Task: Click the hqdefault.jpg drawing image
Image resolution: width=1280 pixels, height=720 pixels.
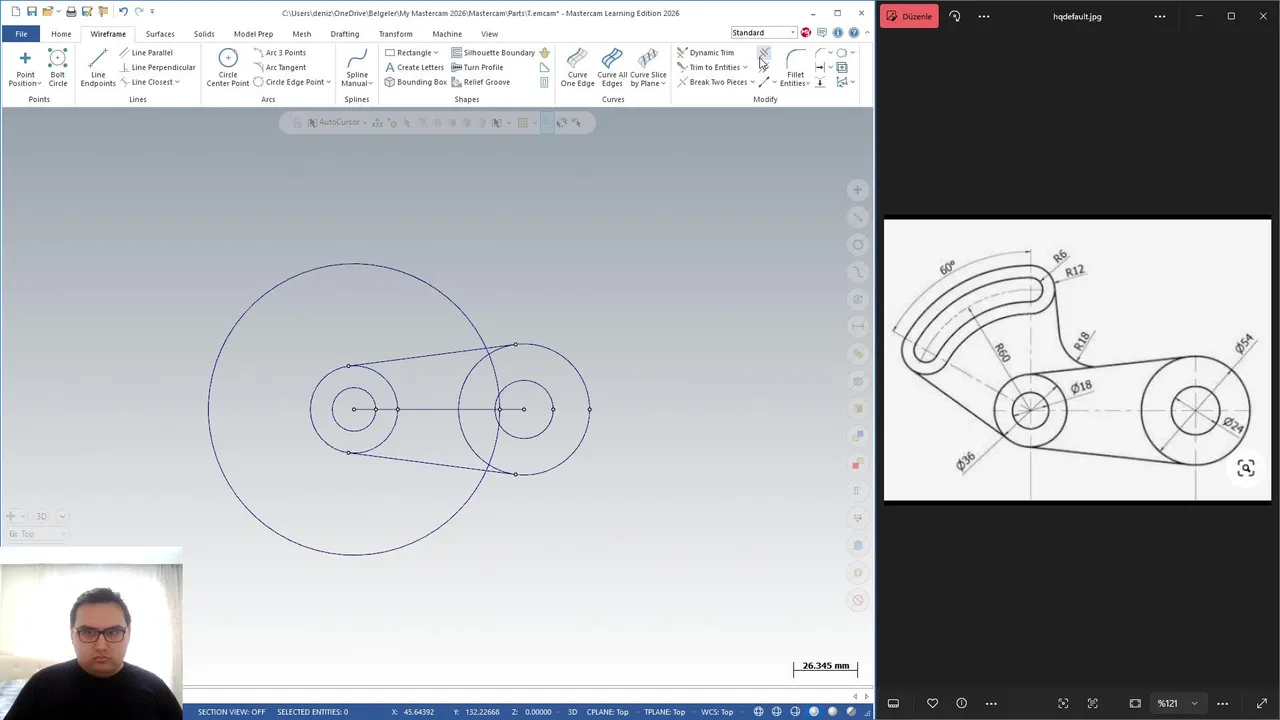Action: point(1077,359)
